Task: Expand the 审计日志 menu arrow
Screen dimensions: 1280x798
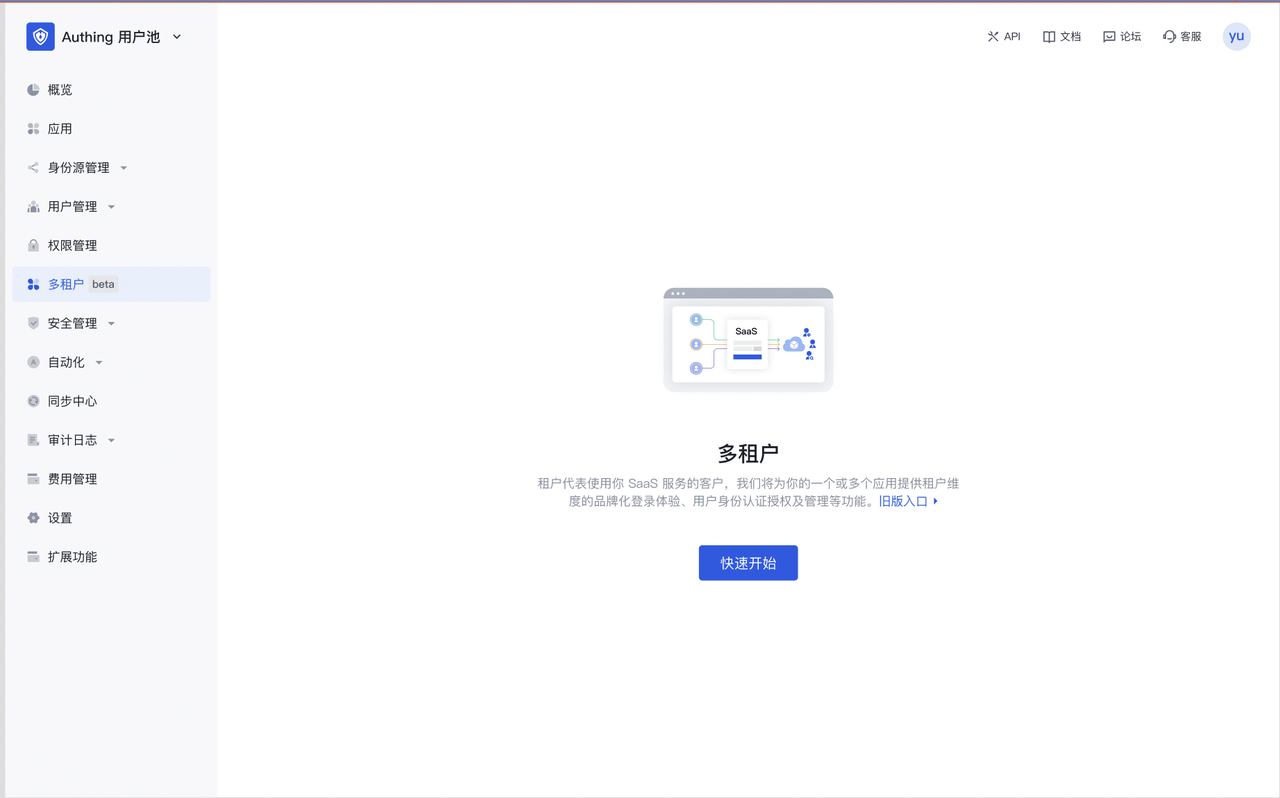Action: point(111,440)
